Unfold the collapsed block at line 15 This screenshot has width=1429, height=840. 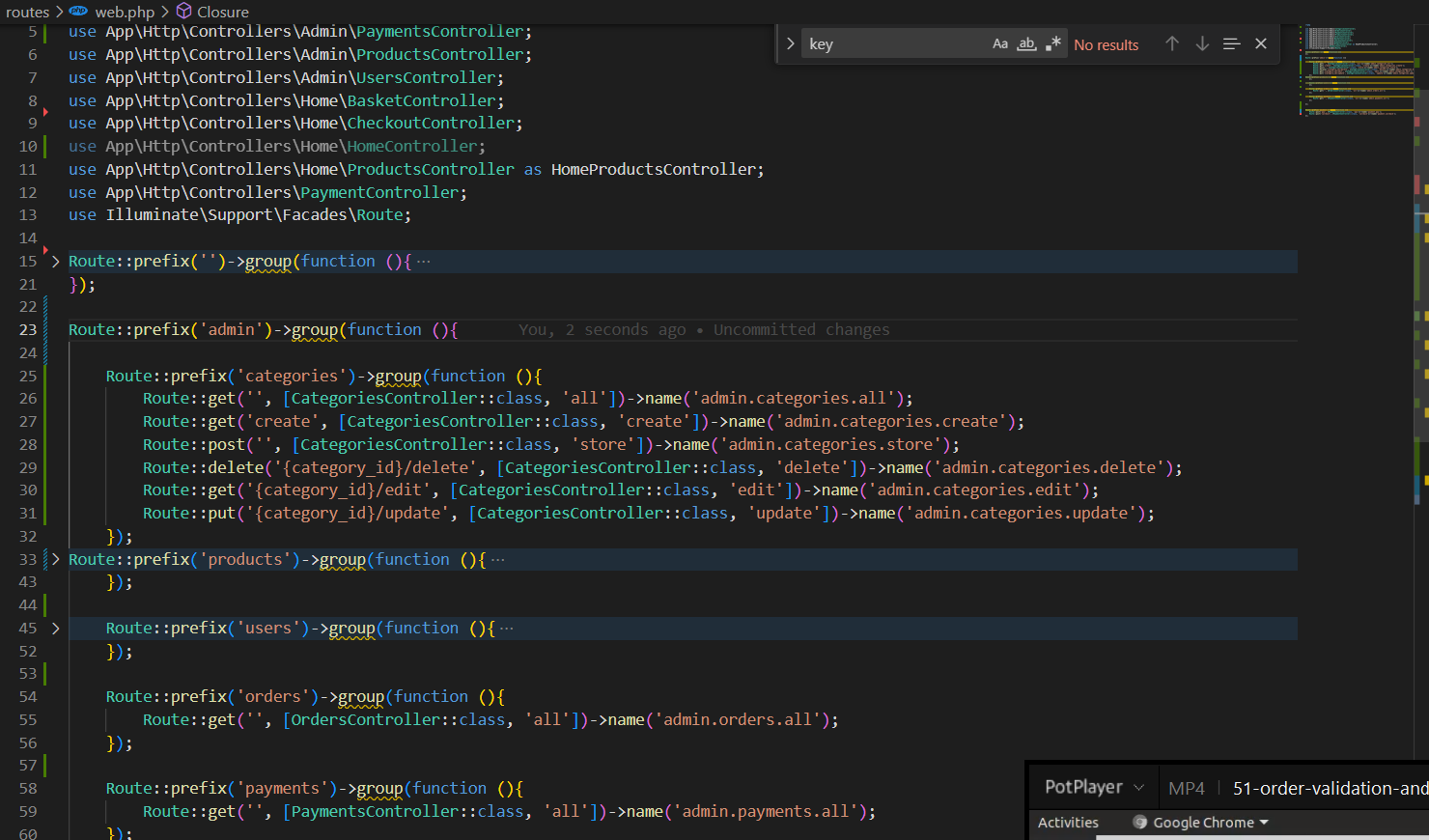55,262
